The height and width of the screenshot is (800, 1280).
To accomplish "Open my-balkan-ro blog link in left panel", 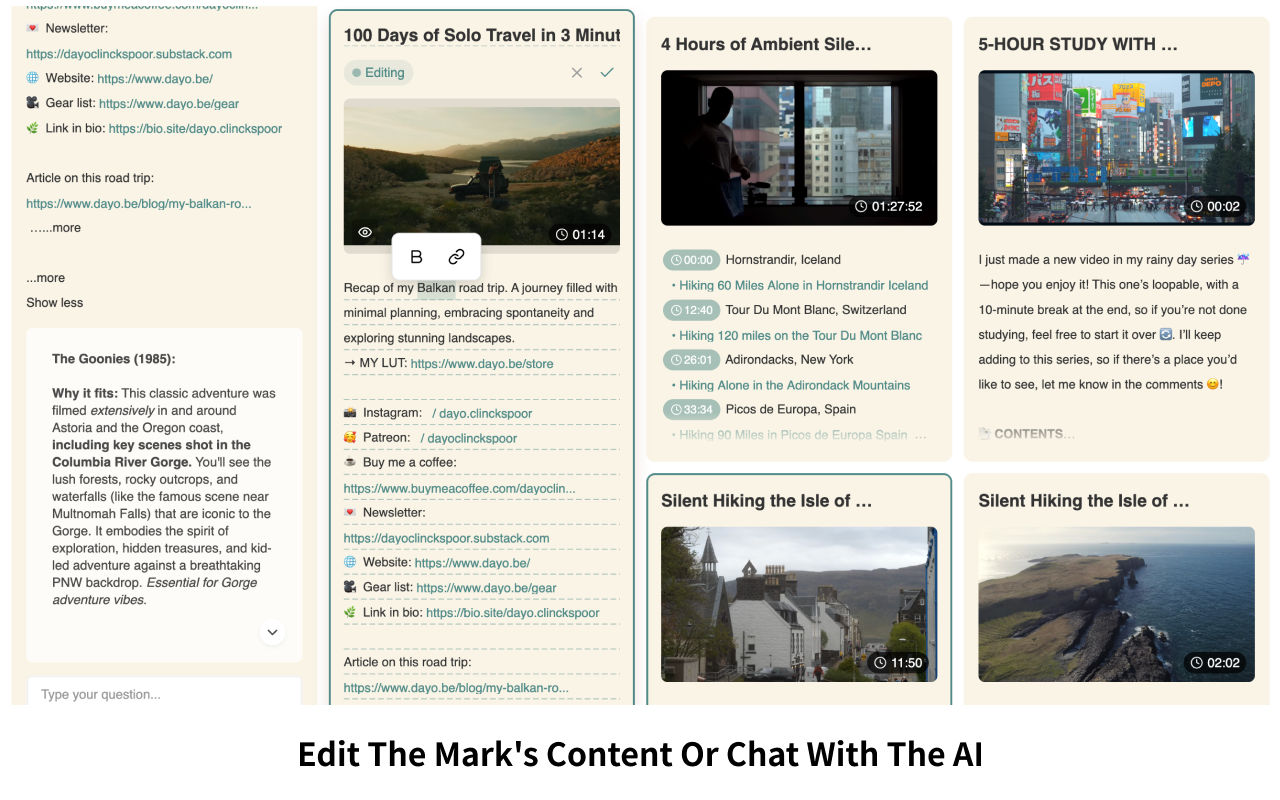I will [x=139, y=204].
